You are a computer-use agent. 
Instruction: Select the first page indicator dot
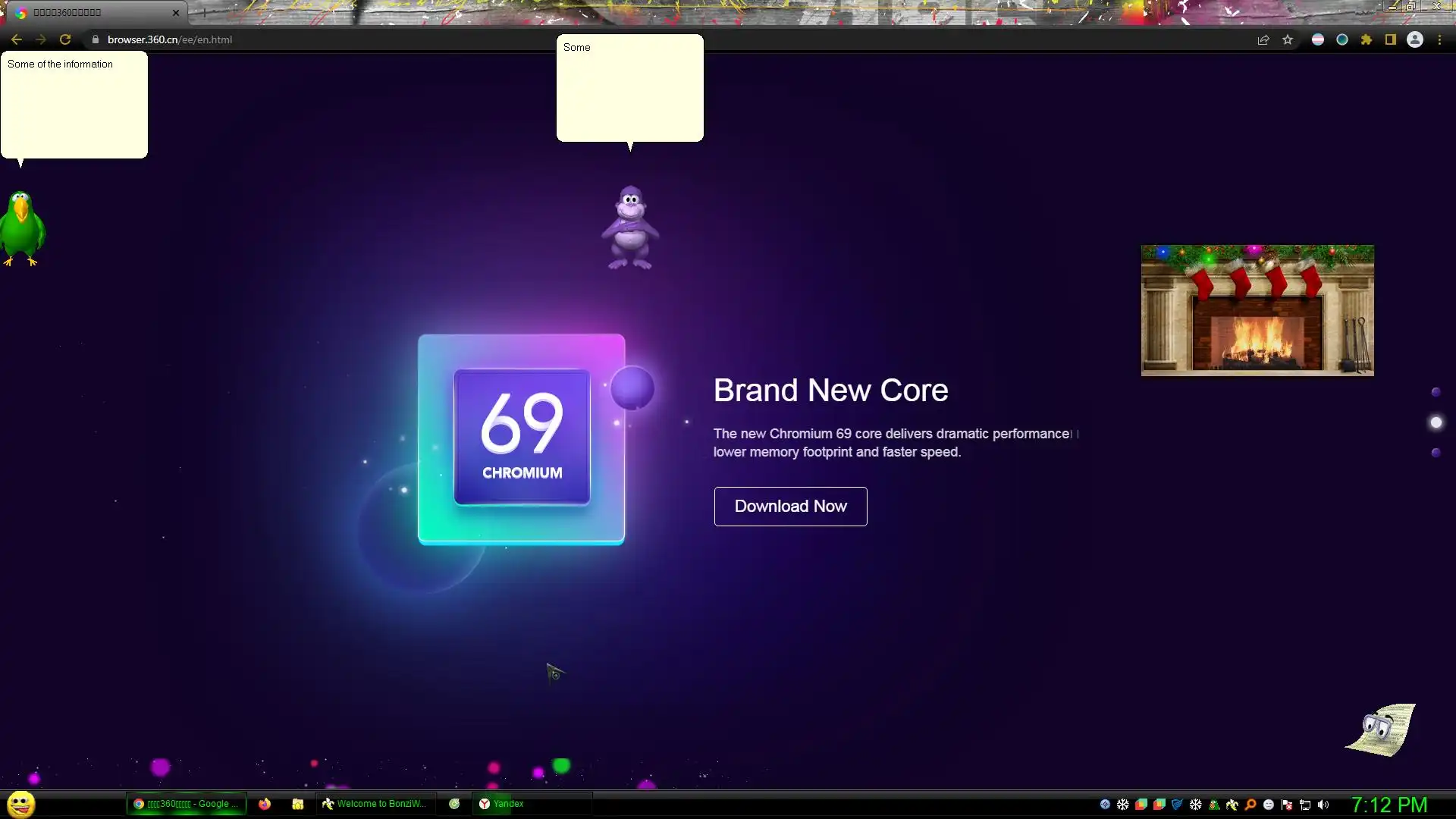[1436, 392]
